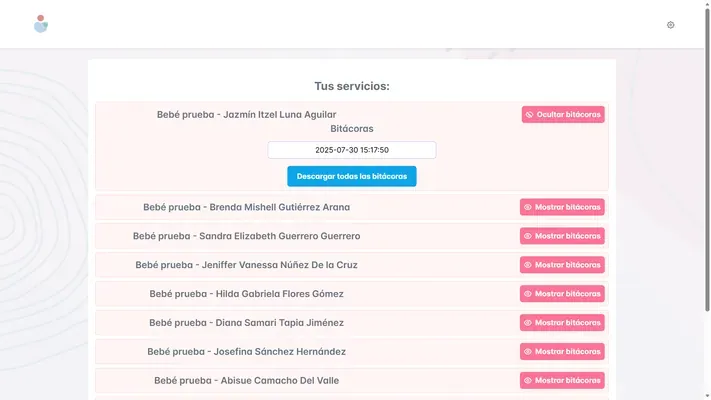
Task: Show bitácoras for Jeniffer Vanessa Núñez De la Cruz
Action: [562, 265]
